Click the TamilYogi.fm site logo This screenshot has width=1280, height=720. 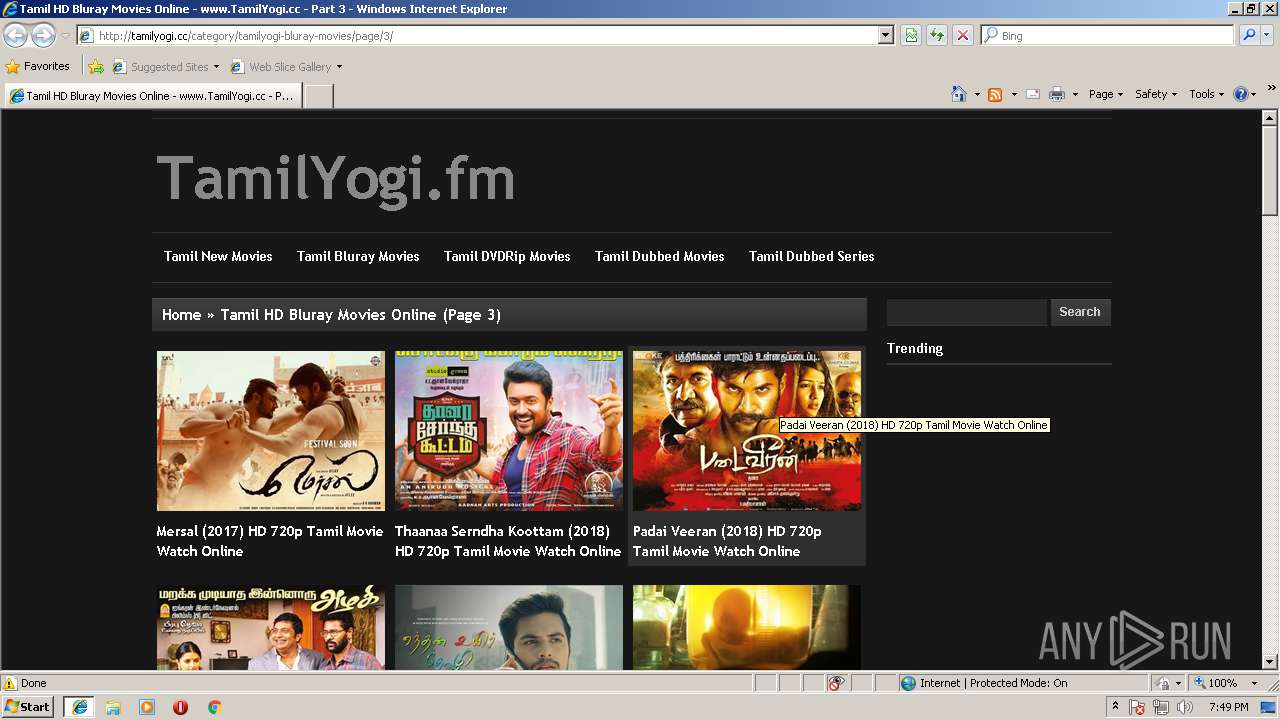coord(336,179)
